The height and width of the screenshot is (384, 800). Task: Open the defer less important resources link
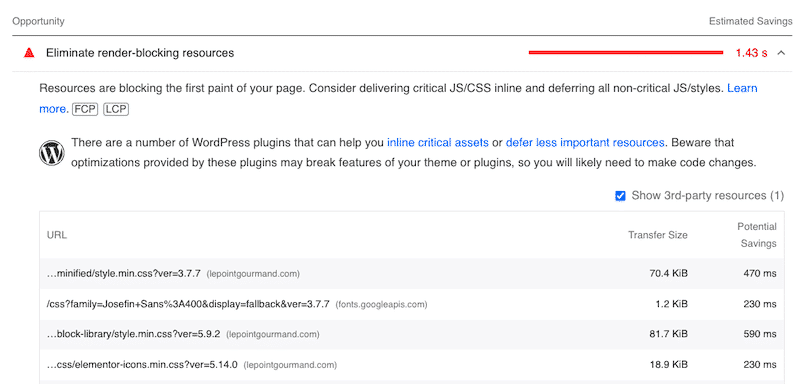coord(585,142)
